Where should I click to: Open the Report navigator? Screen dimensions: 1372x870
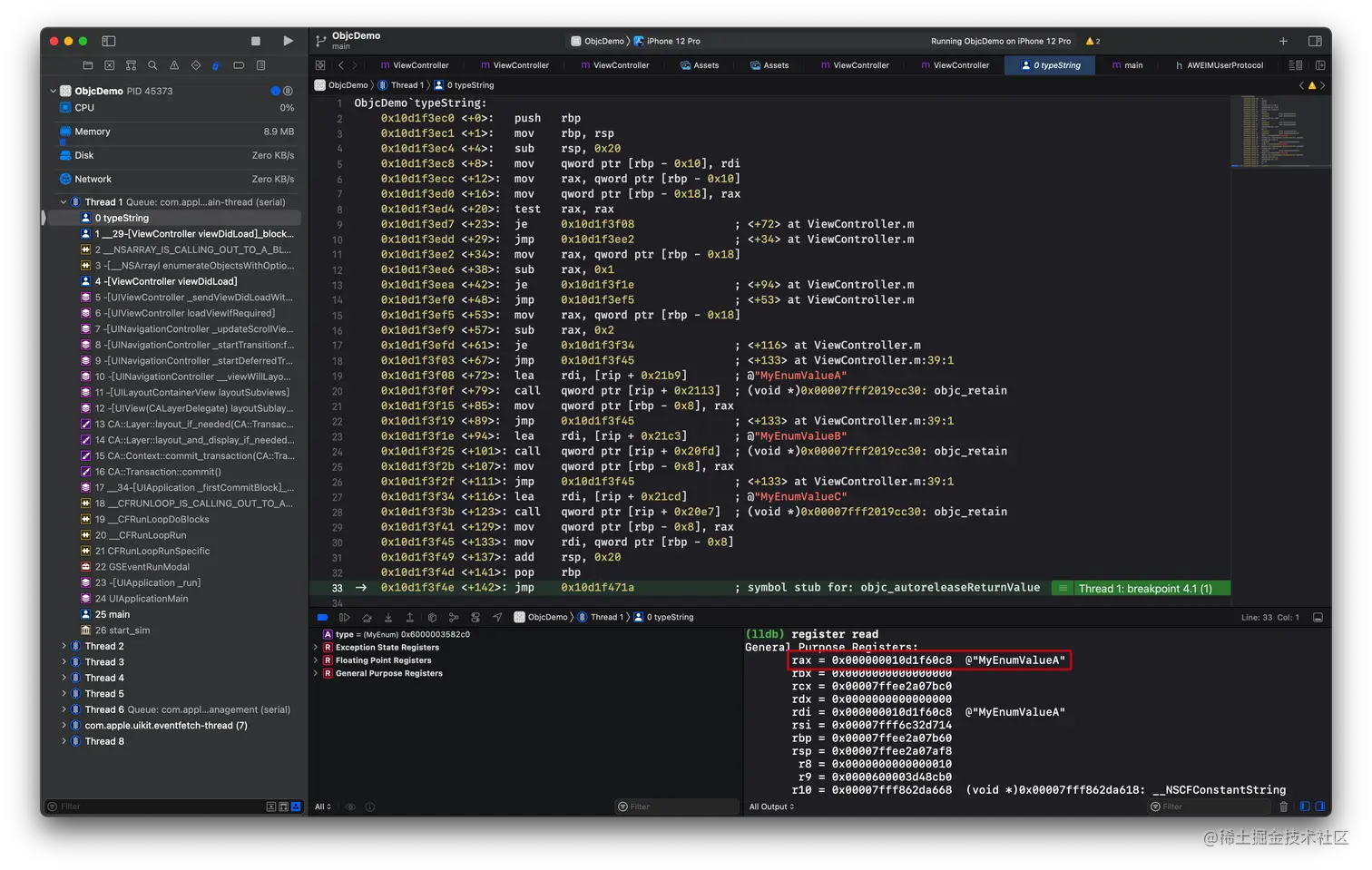[x=261, y=65]
